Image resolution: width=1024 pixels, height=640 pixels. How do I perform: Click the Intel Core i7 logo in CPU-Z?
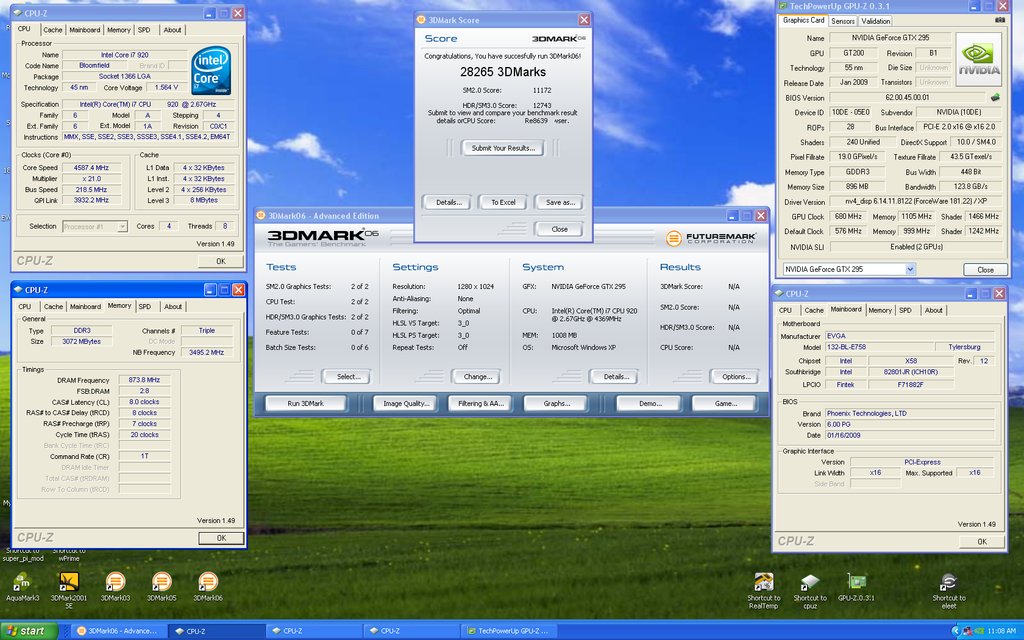tap(210, 72)
